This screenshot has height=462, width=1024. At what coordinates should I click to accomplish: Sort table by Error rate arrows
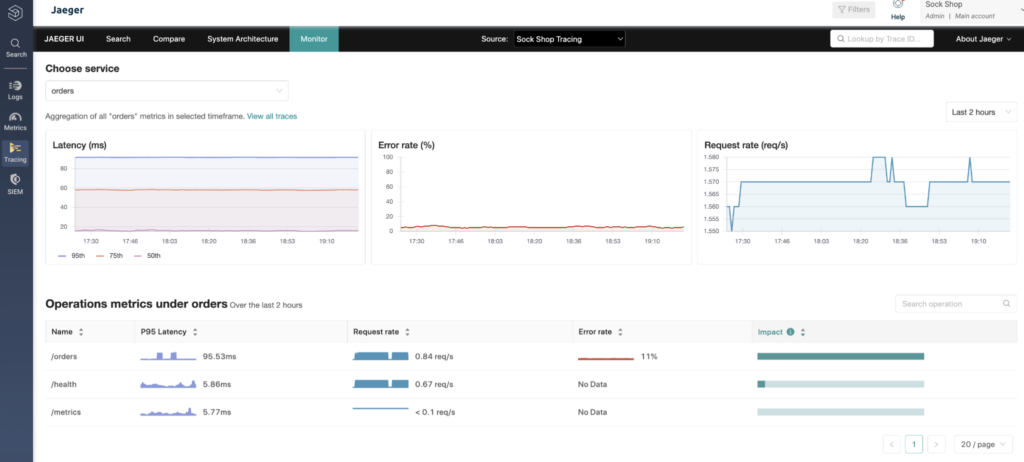620,332
